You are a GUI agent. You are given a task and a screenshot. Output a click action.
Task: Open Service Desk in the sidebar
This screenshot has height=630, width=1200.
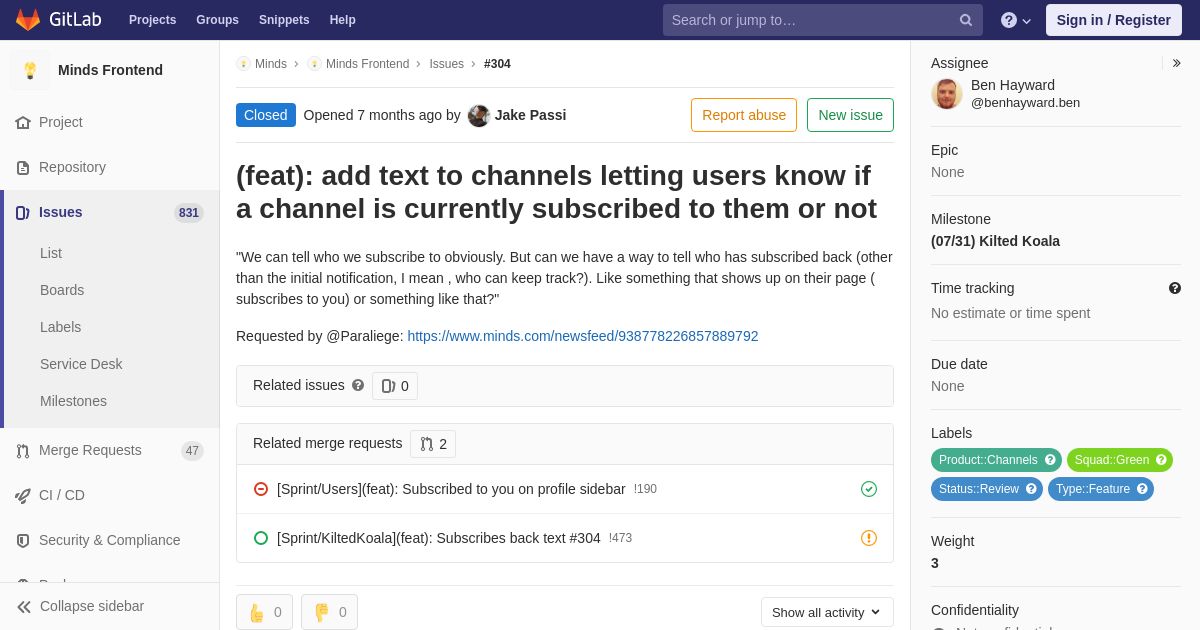tap(81, 364)
